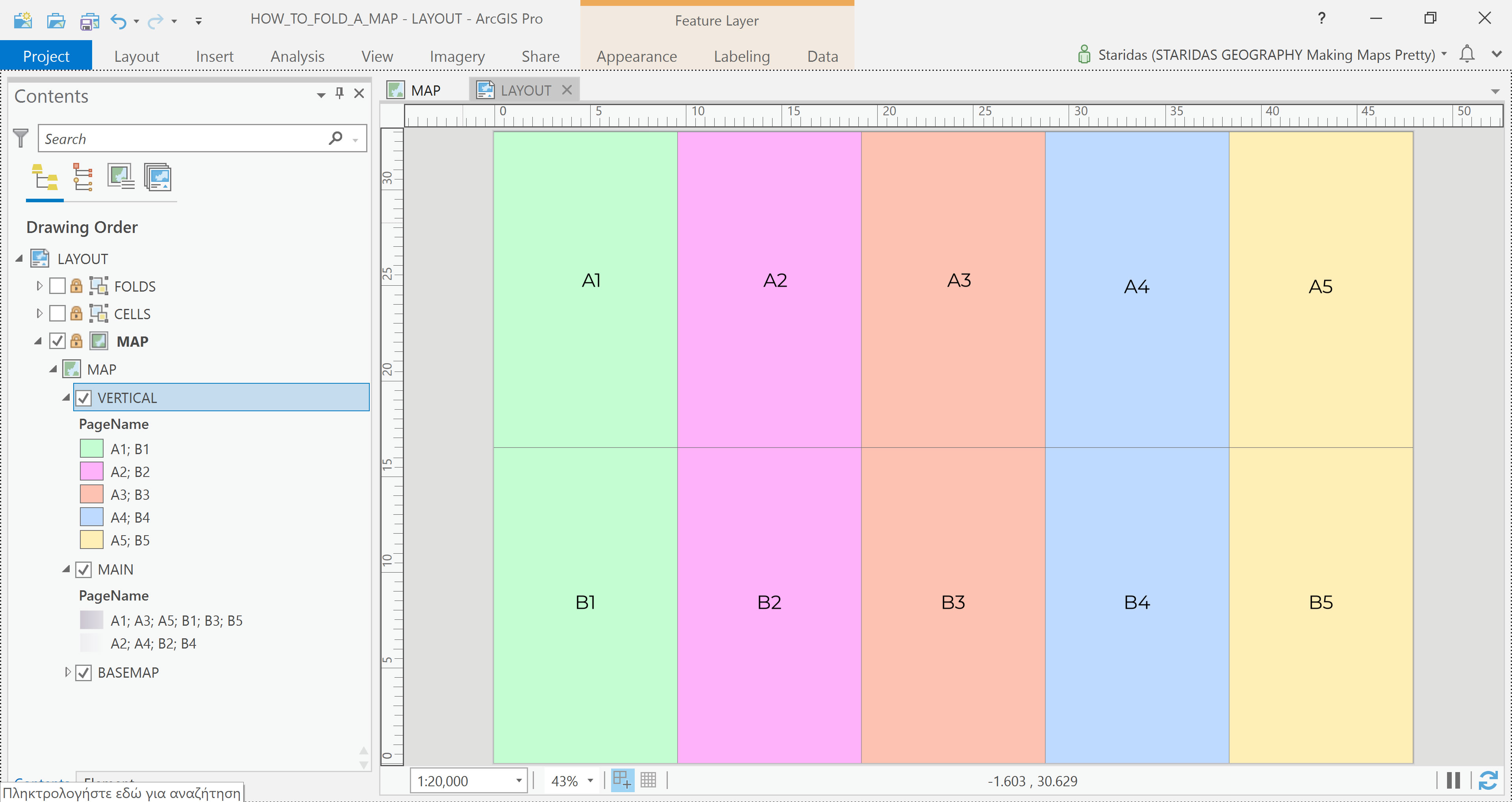Click the List By Element Type icon

82,177
